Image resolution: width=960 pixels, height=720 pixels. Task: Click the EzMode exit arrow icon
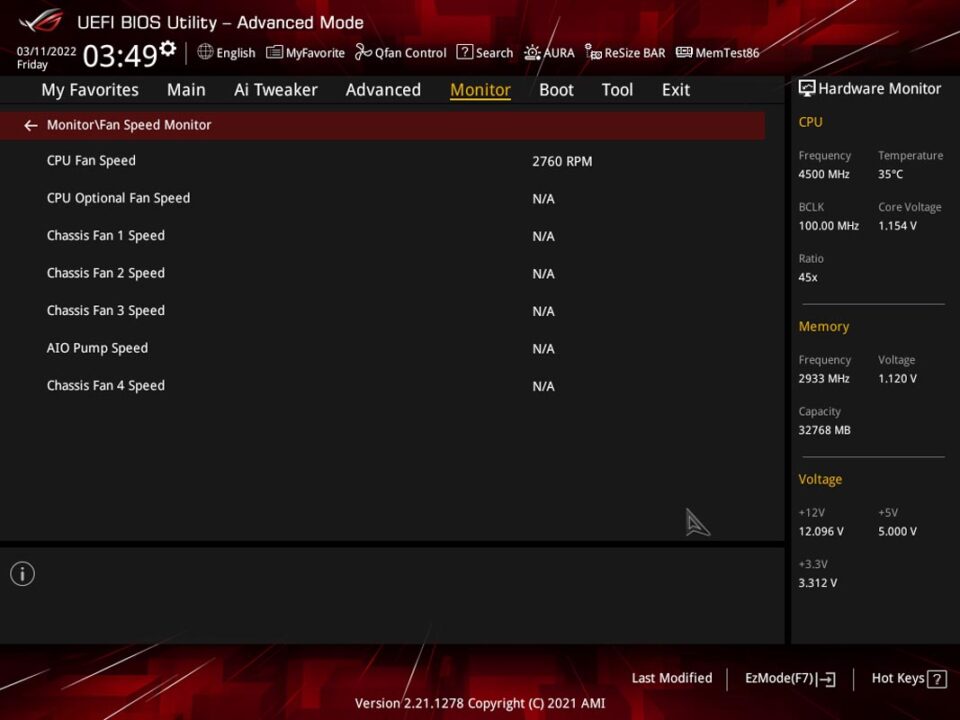(826, 679)
